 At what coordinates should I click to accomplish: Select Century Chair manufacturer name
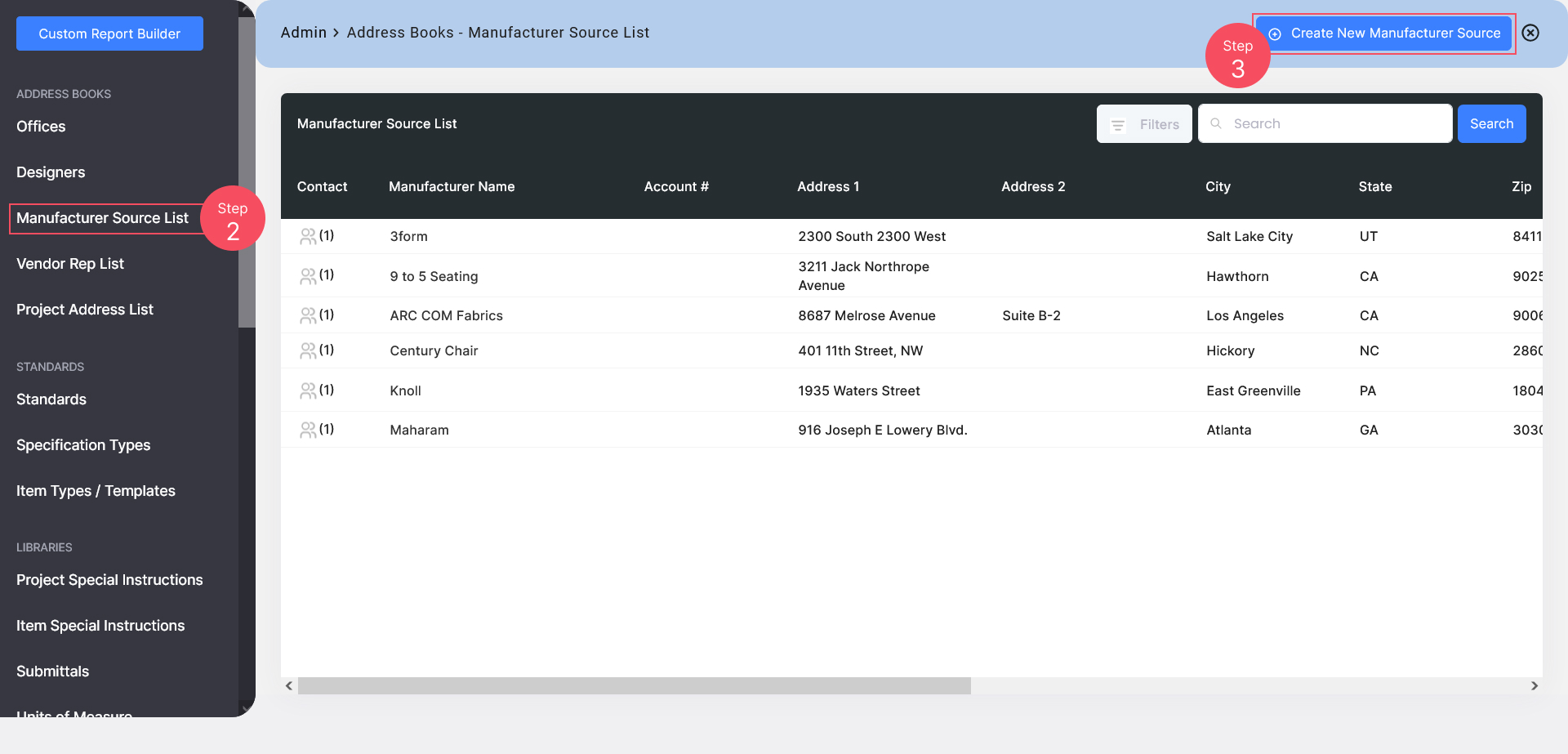(434, 350)
